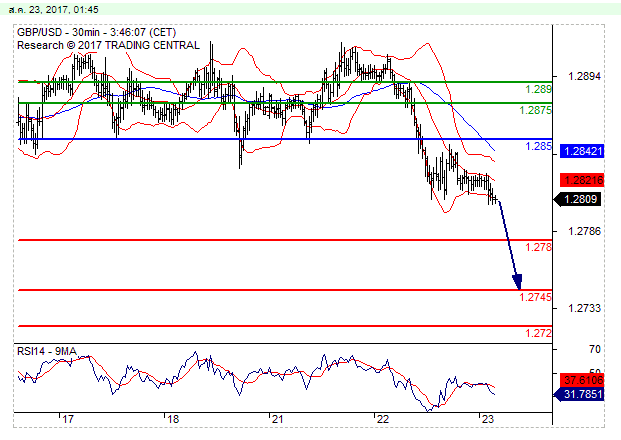This screenshot has width=621, height=440.
Task: Select the 'RSI14 - 9MA' indicator label
Action: pos(47,351)
